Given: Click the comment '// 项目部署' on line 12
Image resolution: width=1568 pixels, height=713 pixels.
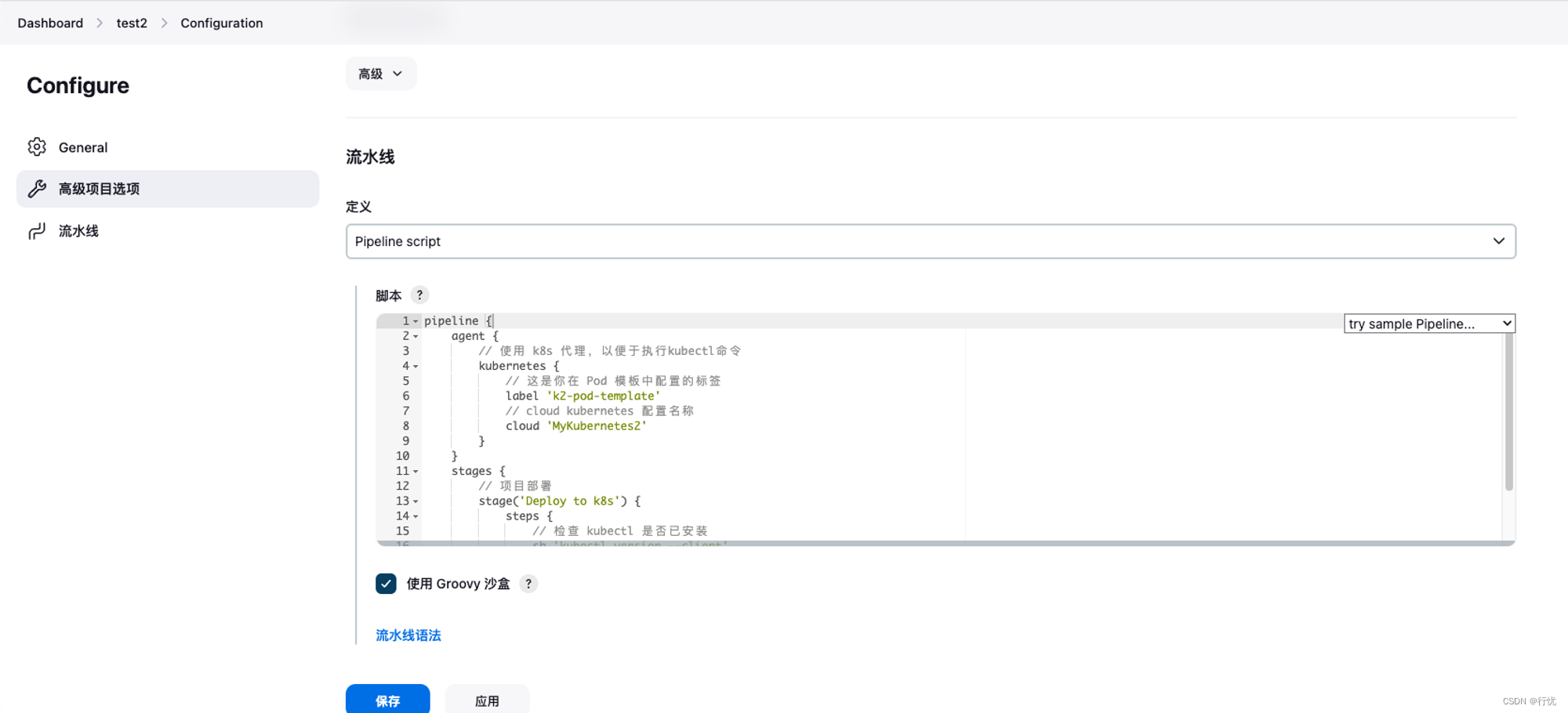Looking at the screenshot, I should [x=515, y=487].
